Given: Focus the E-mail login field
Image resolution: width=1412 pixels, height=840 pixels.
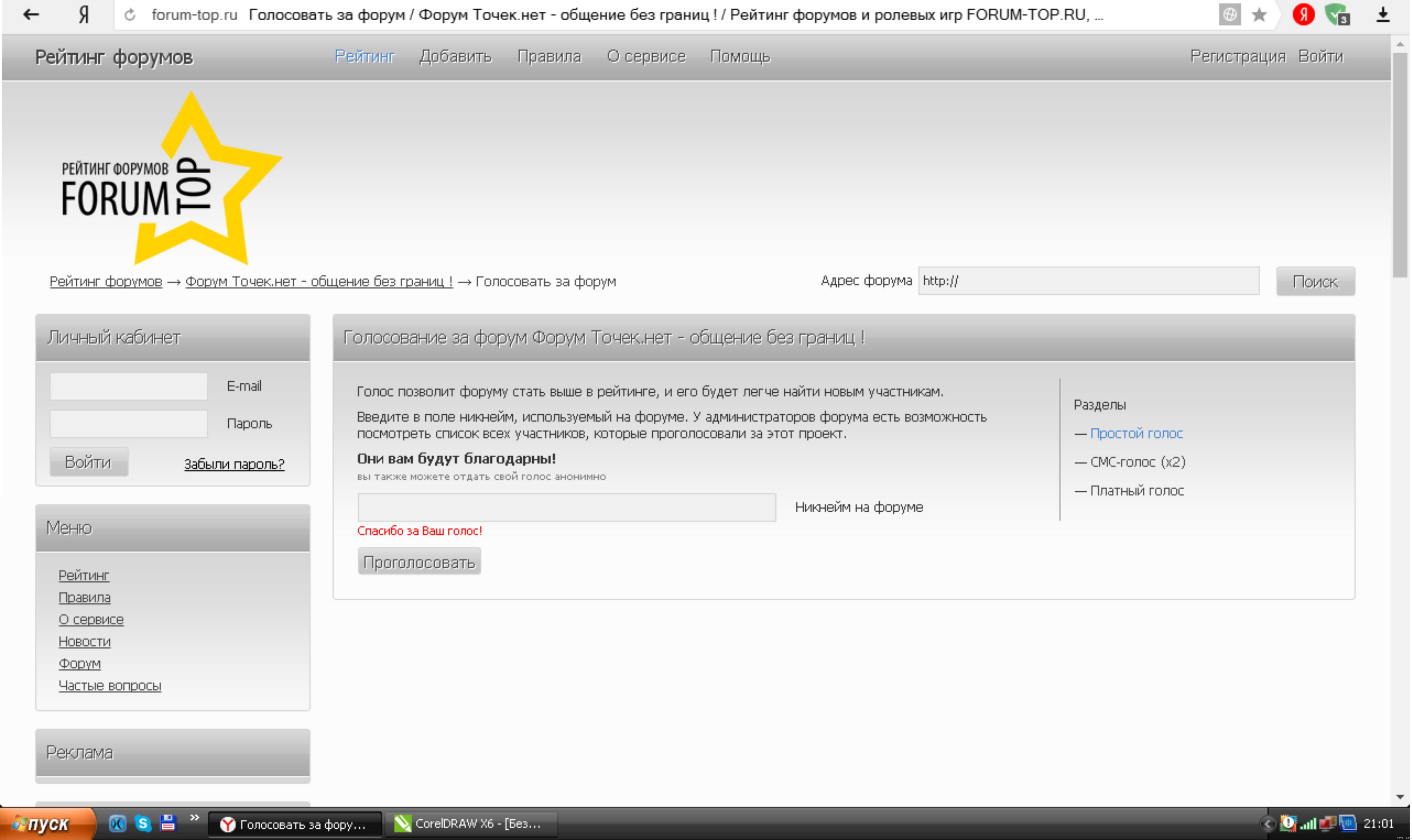Looking at the screenshot, I should coord(128,386).
